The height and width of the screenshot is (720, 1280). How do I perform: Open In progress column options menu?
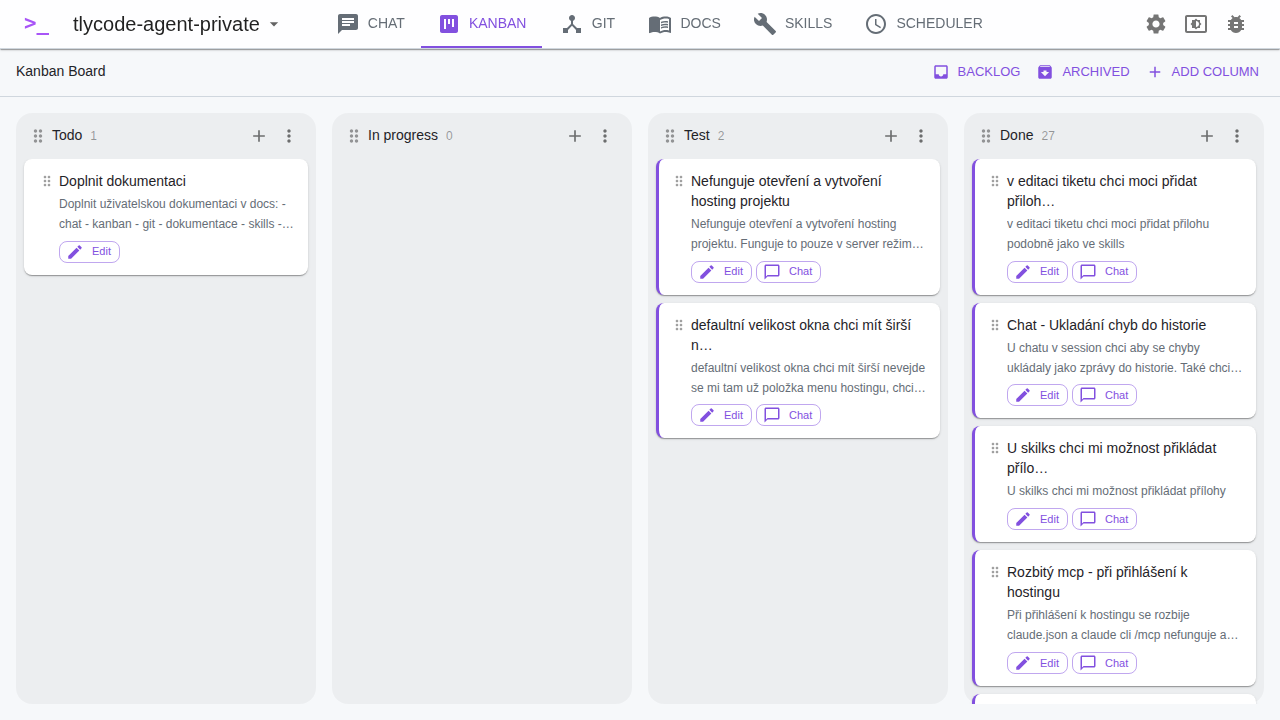coord(605,136)
